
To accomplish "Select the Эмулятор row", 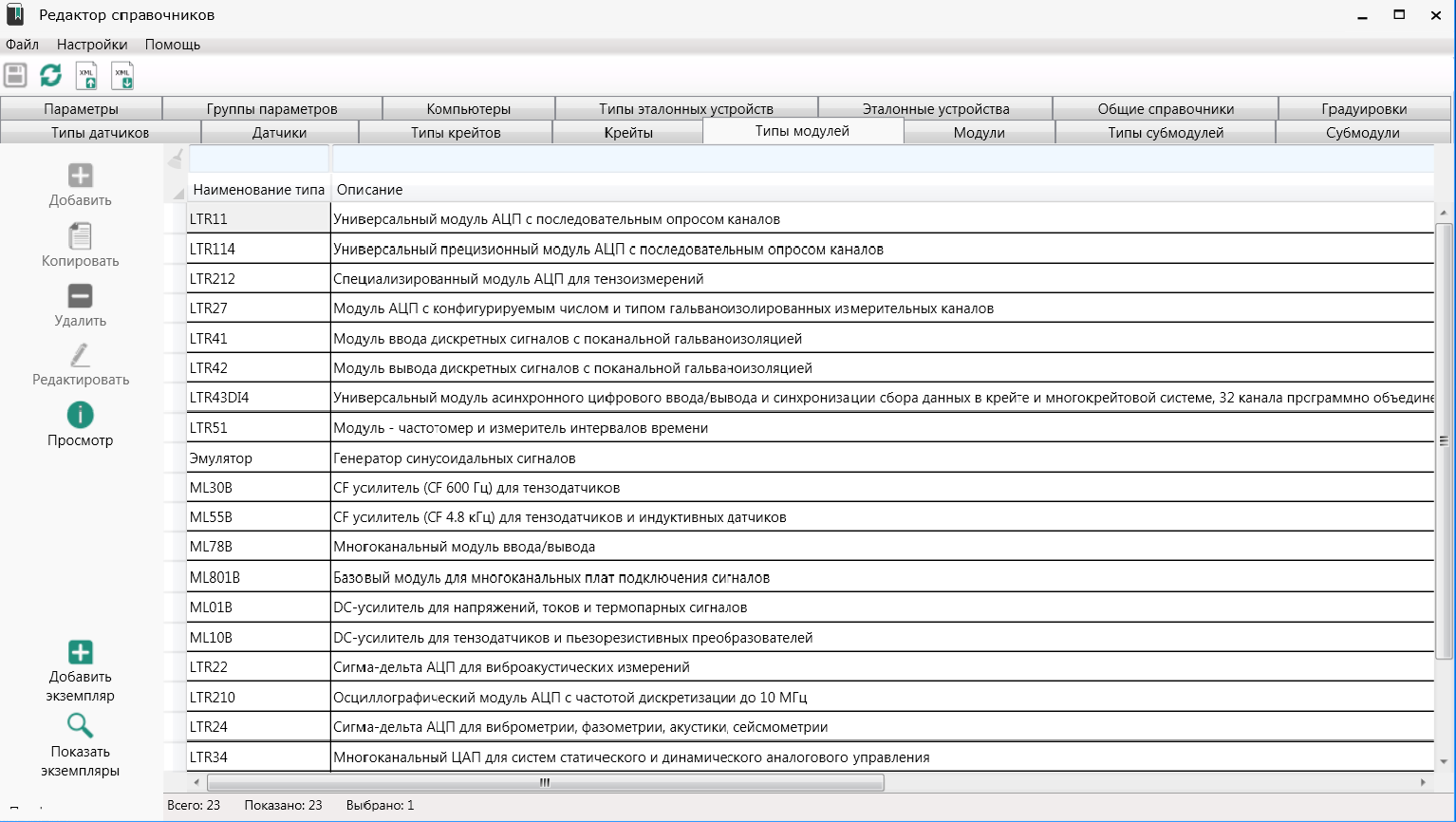I will point(811,458).
